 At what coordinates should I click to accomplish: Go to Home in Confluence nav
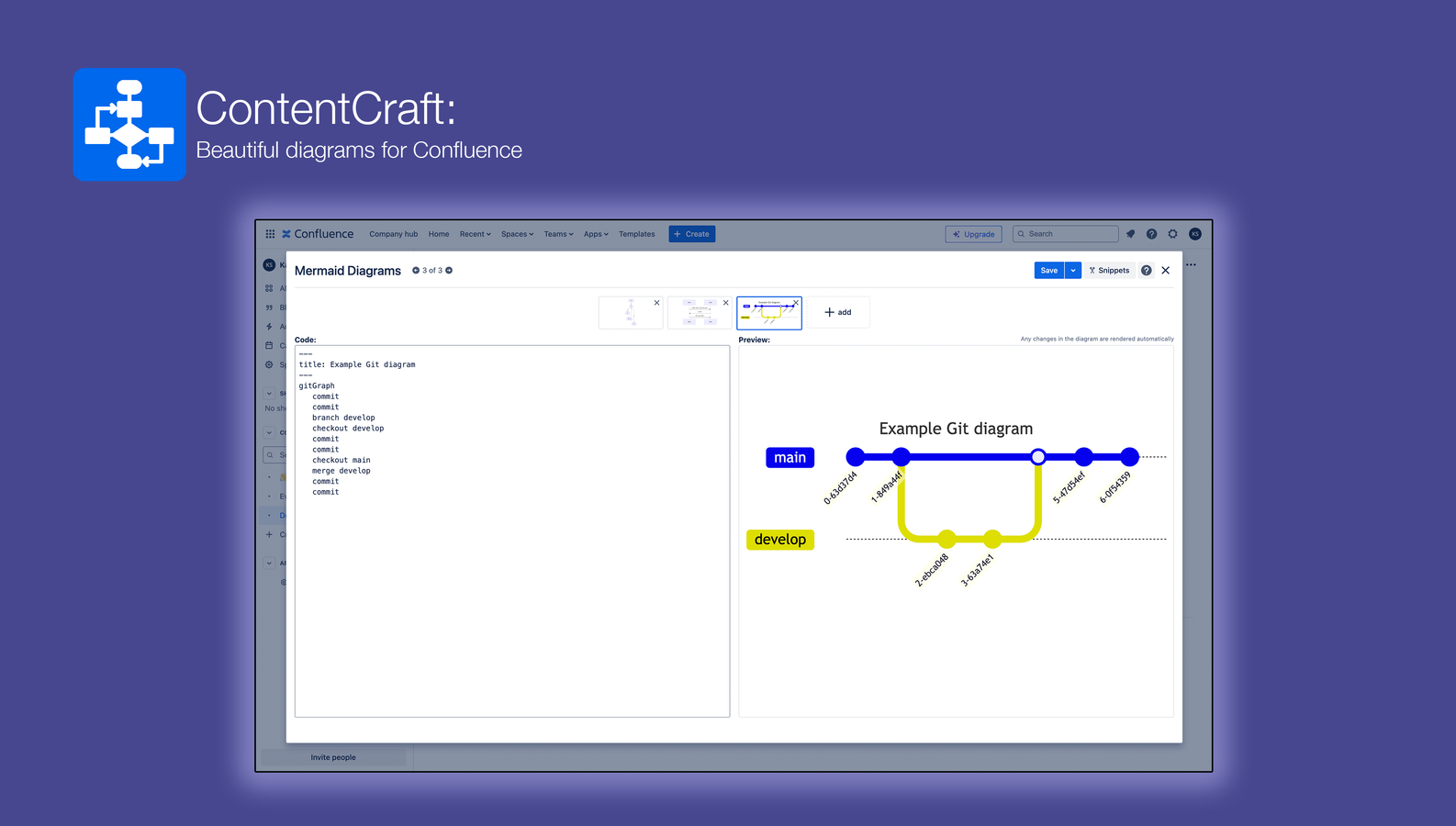click(439, 234)
